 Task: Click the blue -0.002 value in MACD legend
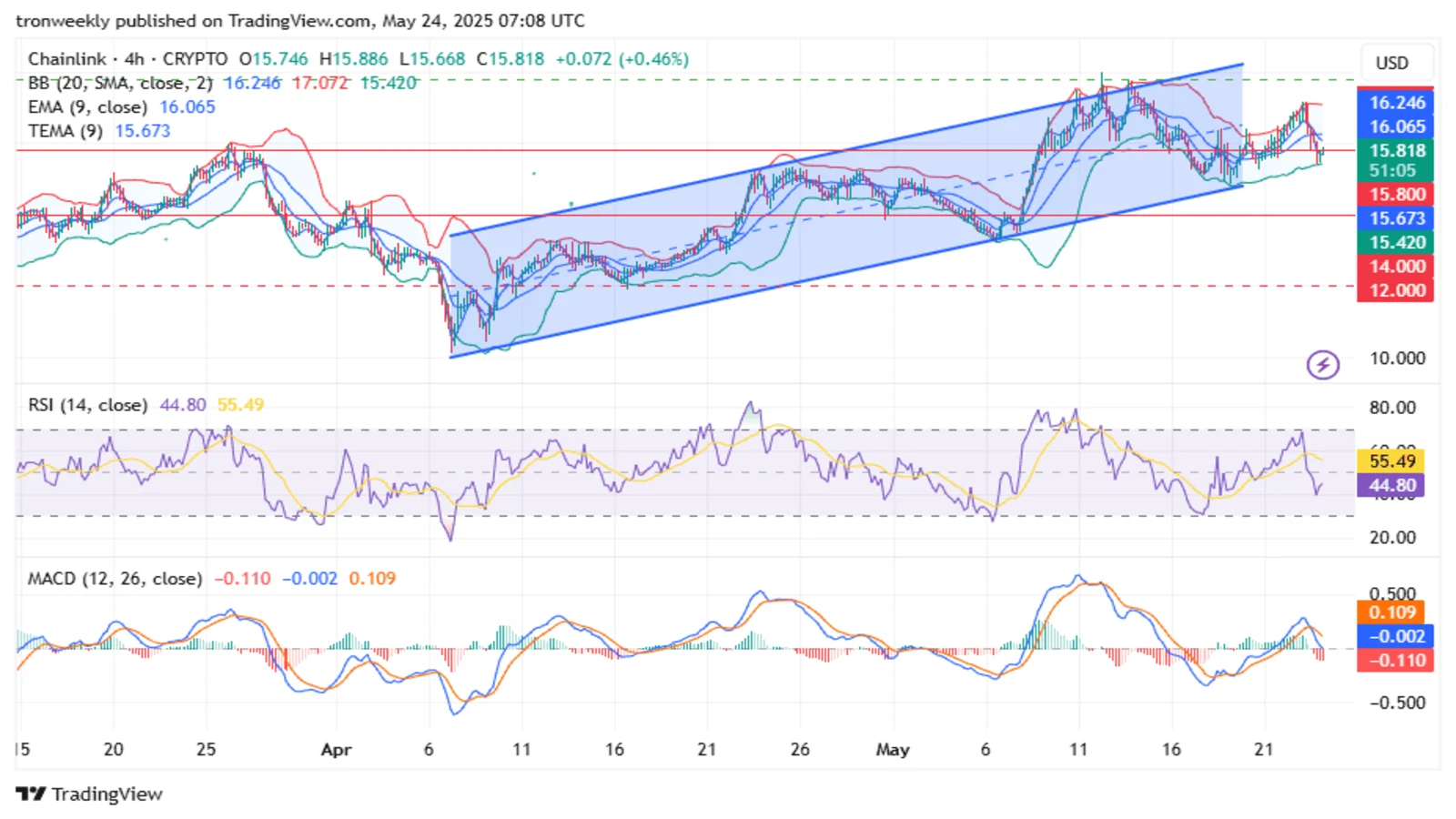tap(309, 578)
